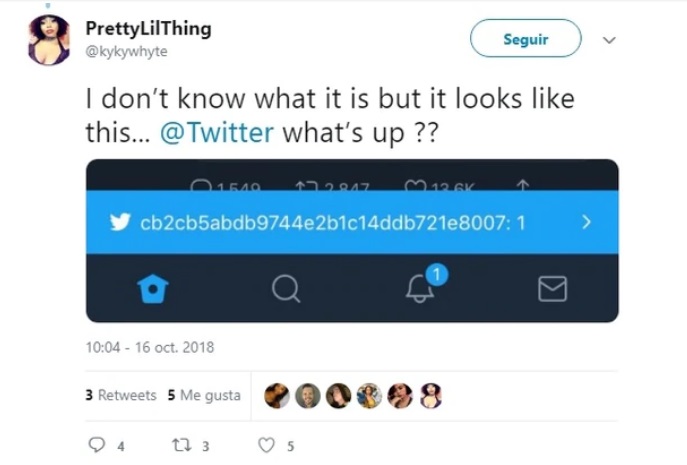Open the @Twitter mention link
687x465 pixels.
[x=216, y=133]
